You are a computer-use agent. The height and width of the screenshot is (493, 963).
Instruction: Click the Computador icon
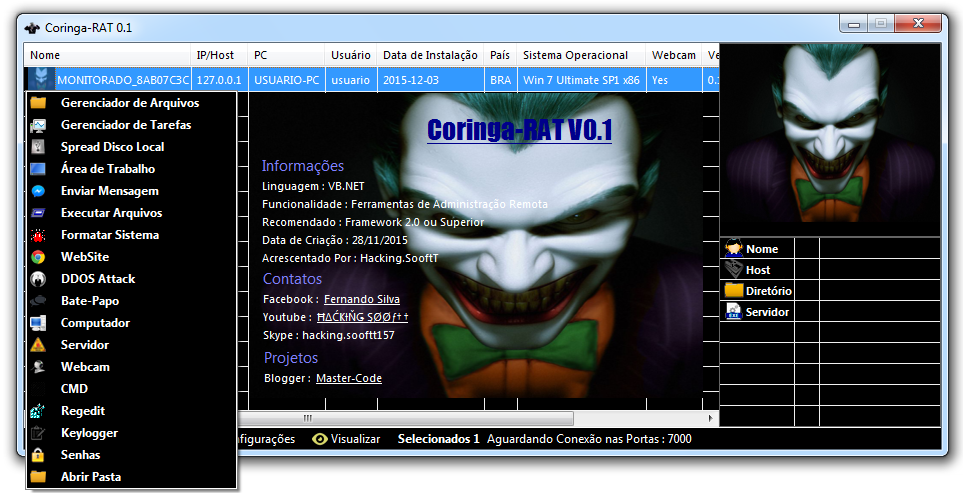38,323
